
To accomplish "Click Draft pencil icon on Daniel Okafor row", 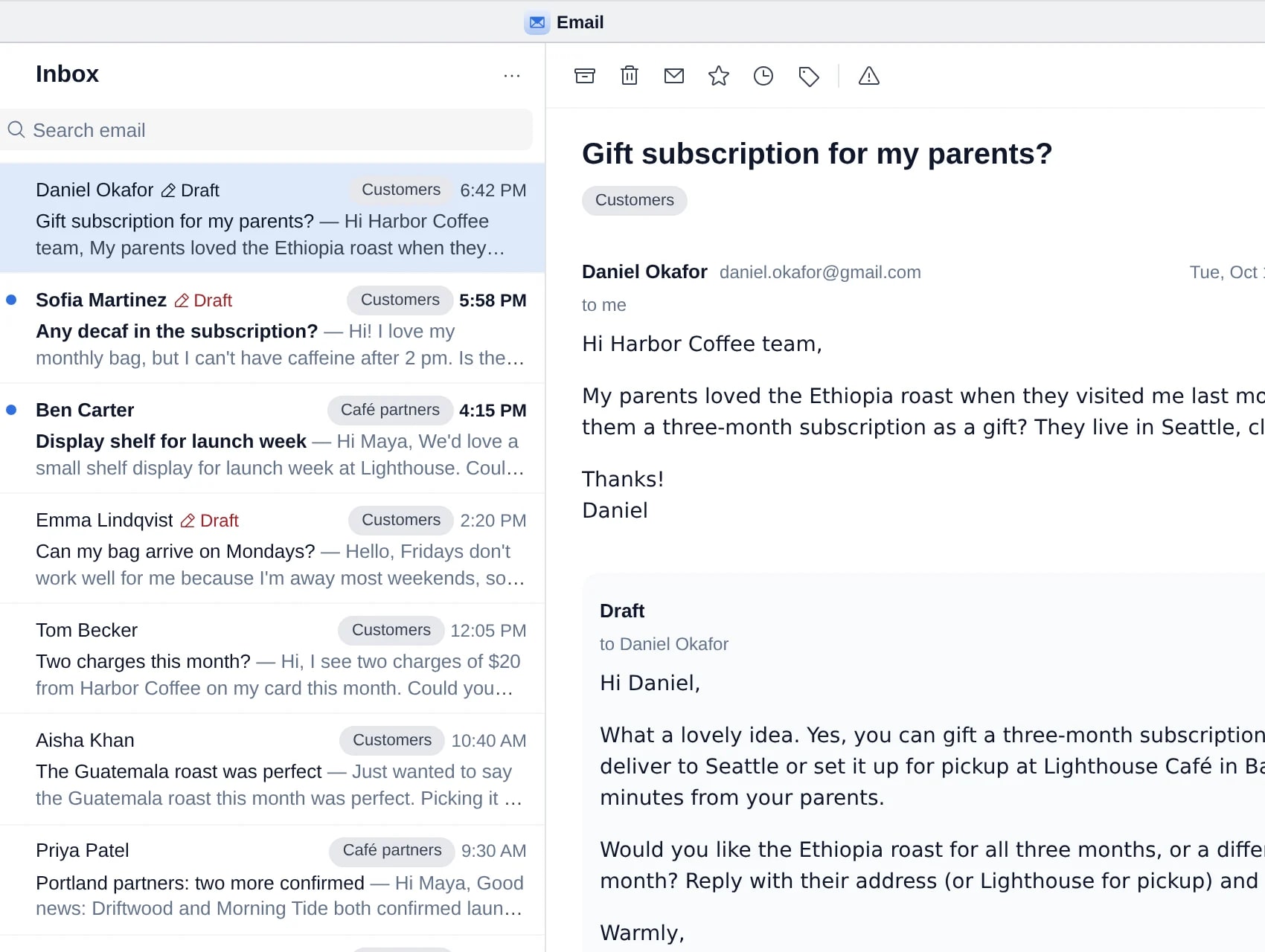I will click(168, 191).
